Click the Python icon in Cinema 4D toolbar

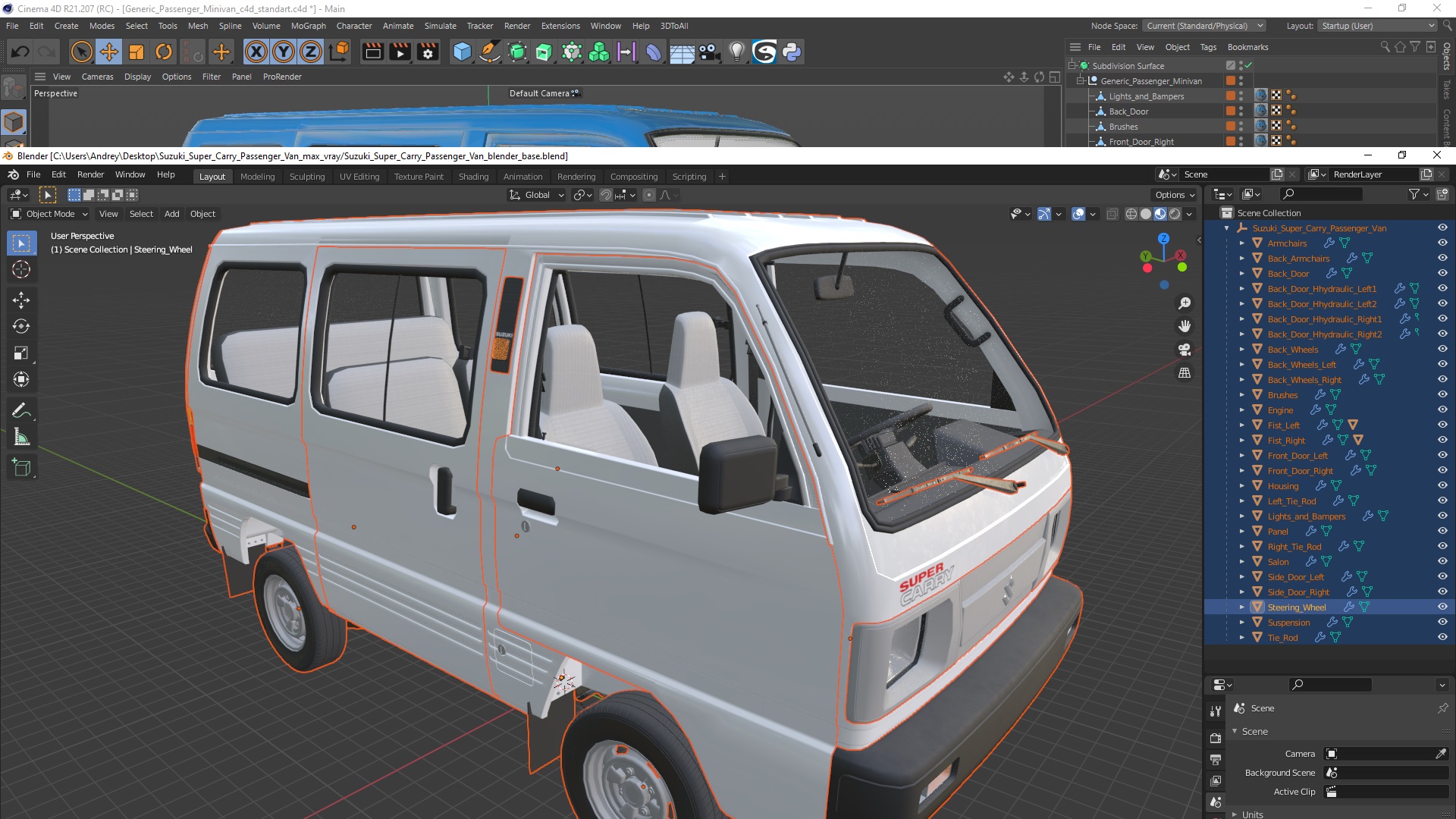[792, 52]
